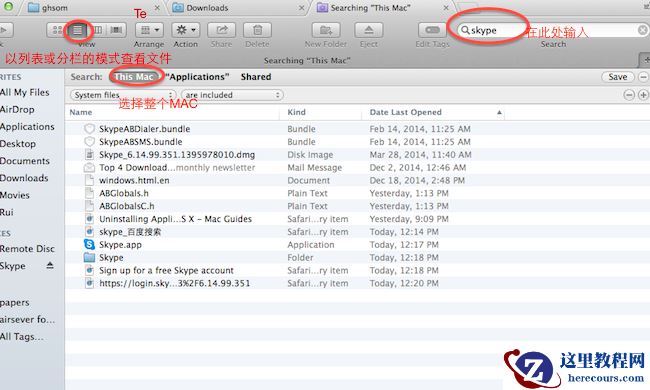This screenshot has width=650, height=390.
Task: Select Sign up for a free Skype account
Action: pyautogui.click(x=166, y=270)
